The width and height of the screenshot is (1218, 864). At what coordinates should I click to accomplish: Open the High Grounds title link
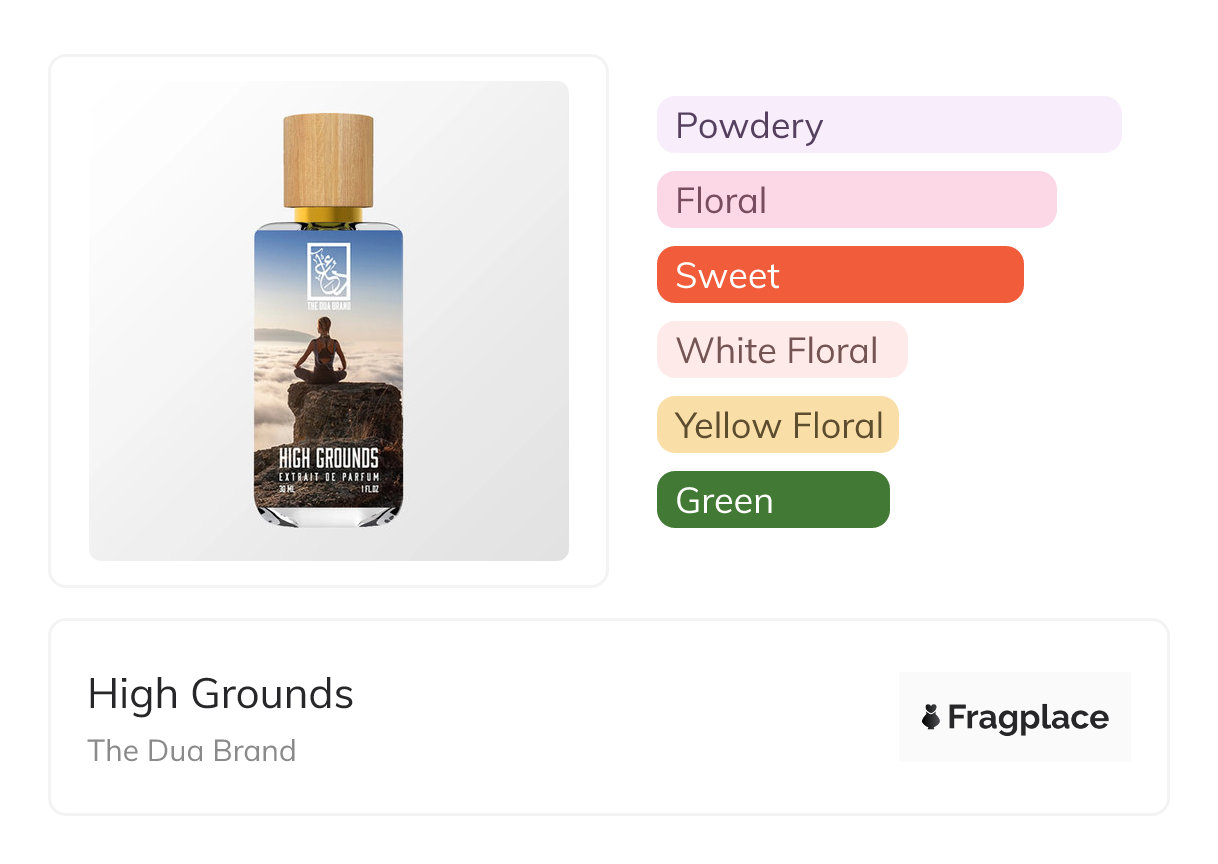pyautogui.click(x=220, y=694)
